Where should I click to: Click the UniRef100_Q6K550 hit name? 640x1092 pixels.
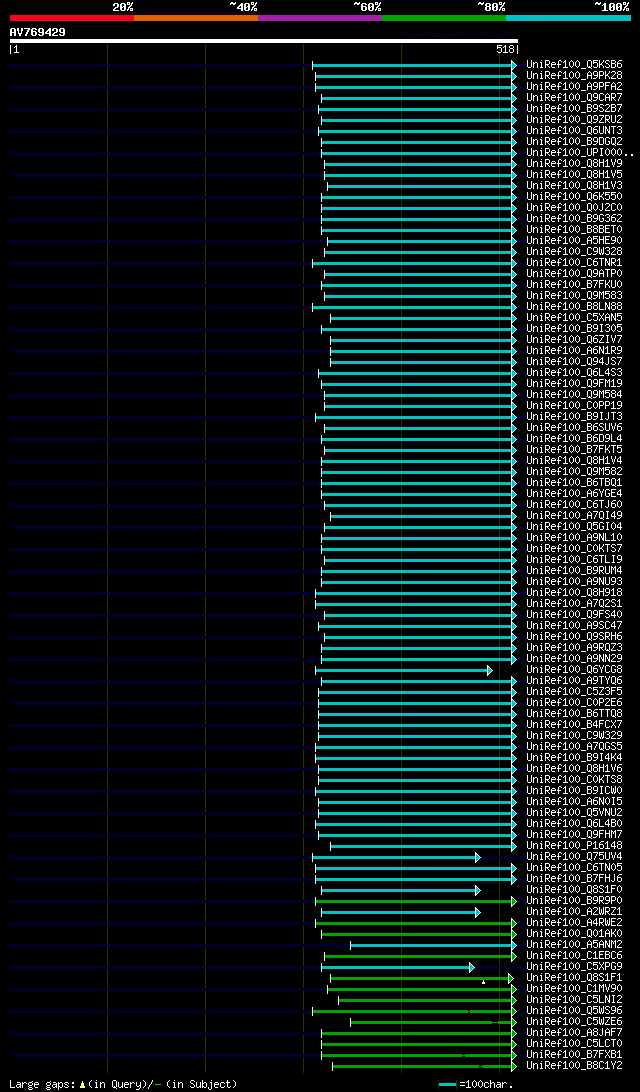(575, 196)
